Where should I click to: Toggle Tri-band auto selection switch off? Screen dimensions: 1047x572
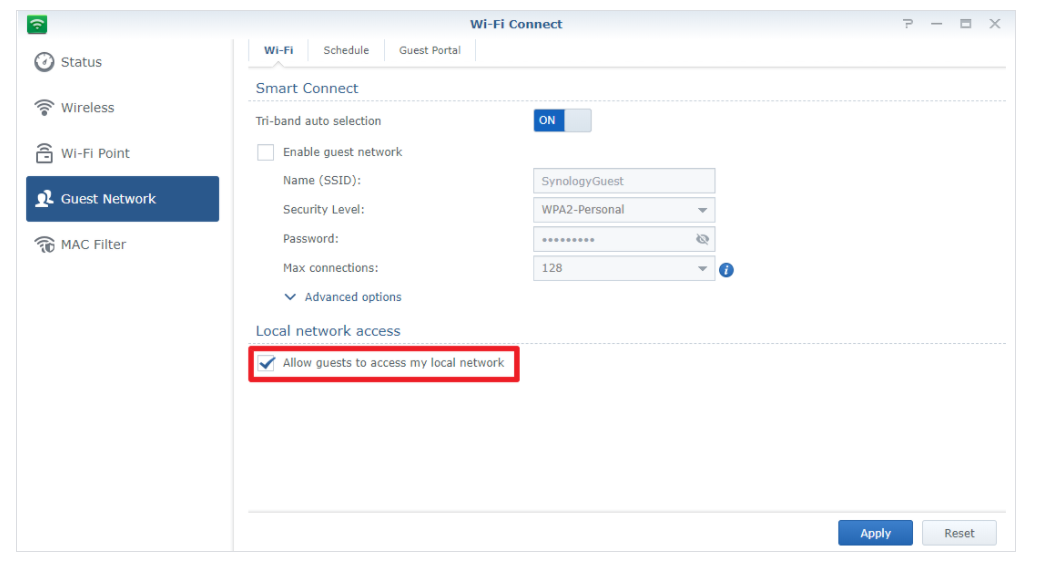pos(562,121)
